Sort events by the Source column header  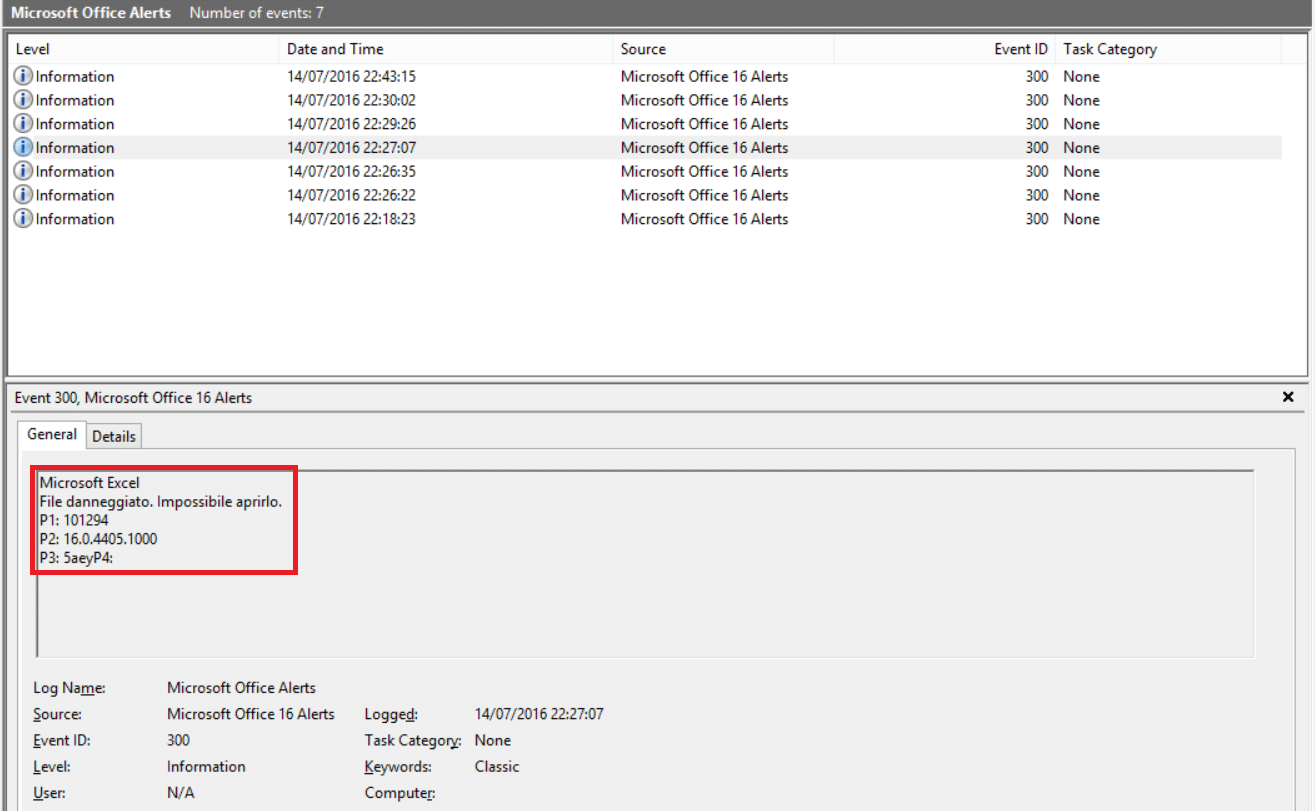coord(723,49)
